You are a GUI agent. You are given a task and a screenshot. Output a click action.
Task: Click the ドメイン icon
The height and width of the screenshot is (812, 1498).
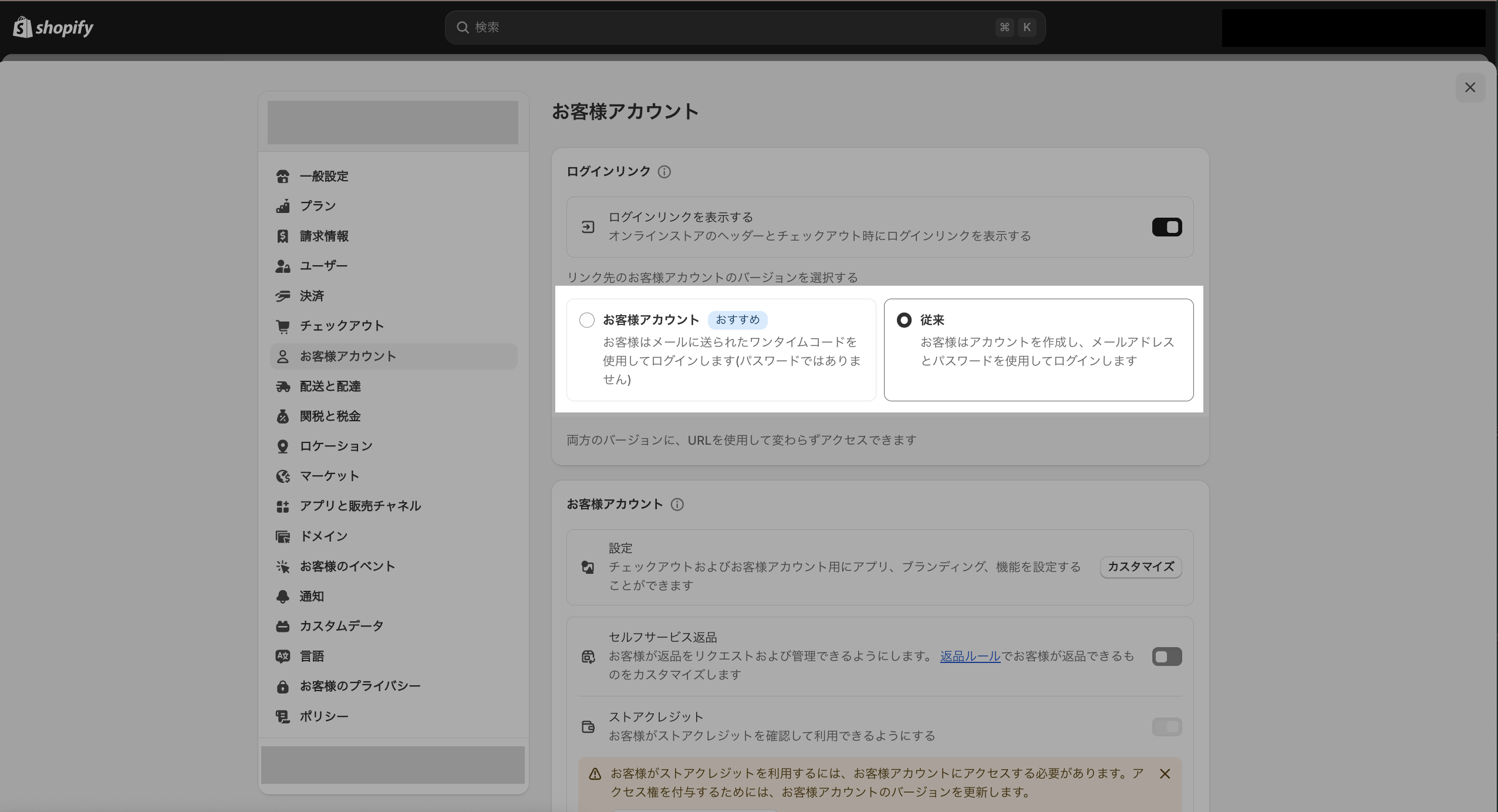point(282,536)
